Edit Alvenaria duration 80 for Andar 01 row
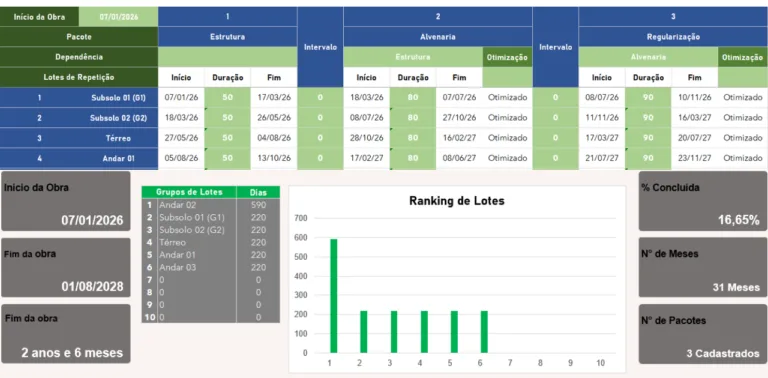 [x=413, y=158]
